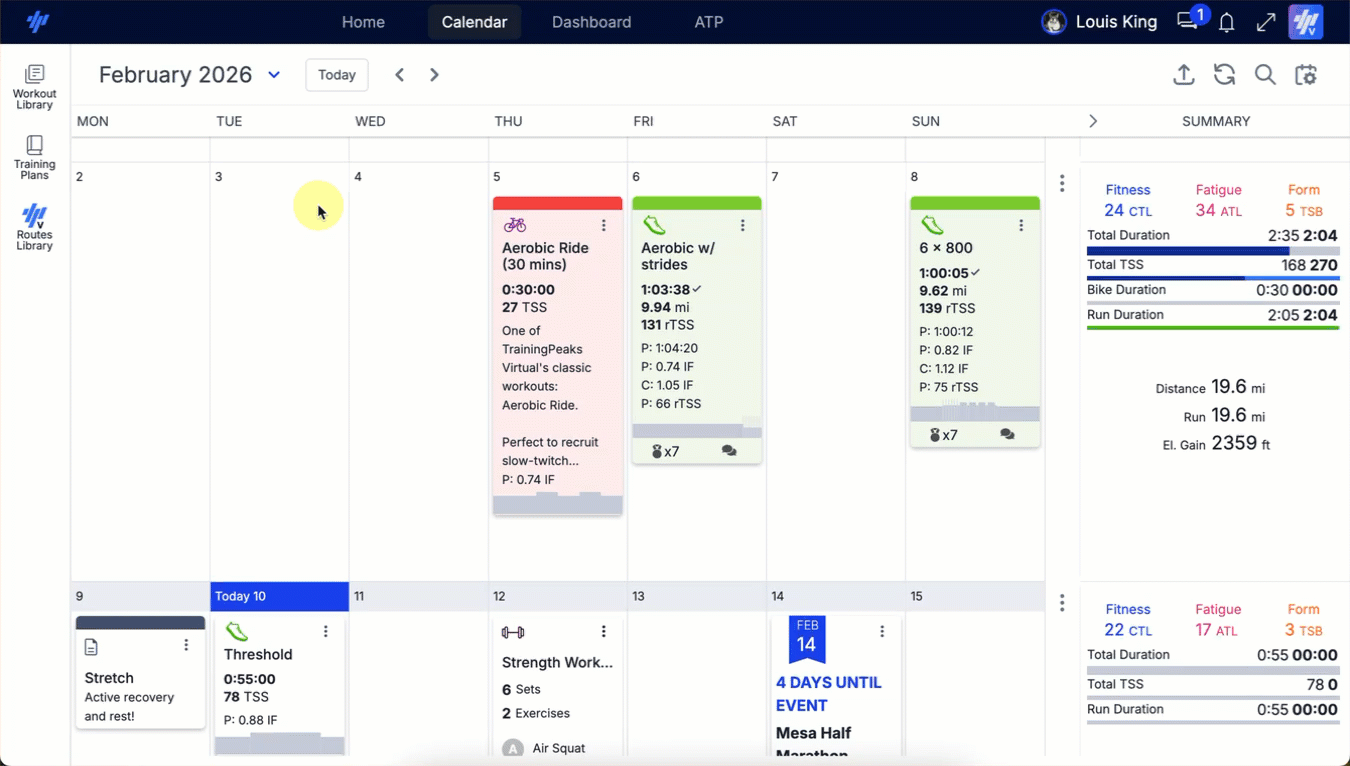
Task: Open the Threshold run workout card
Action: pos(270,654)
